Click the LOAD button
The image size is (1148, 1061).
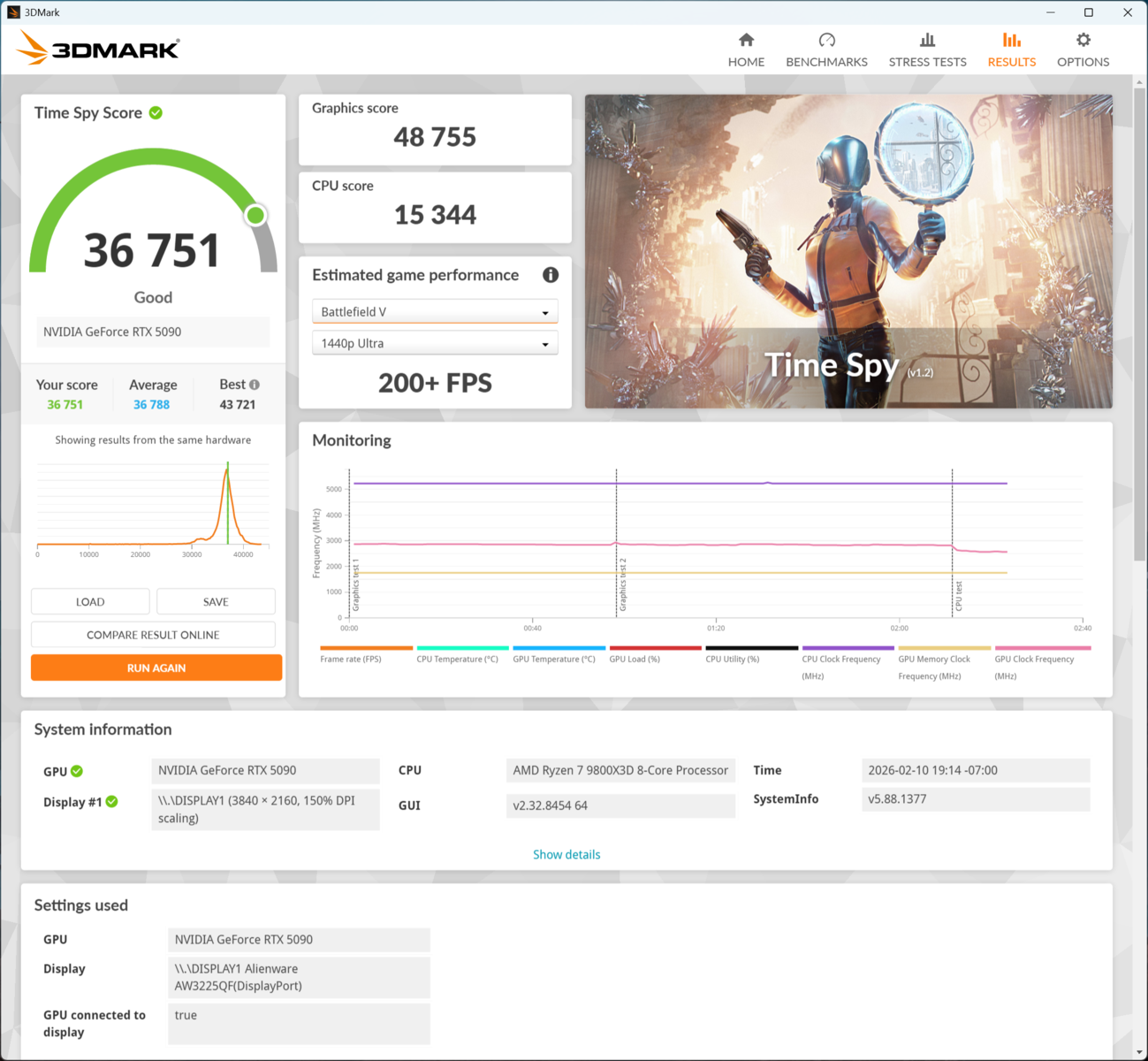tap(90, 602)
